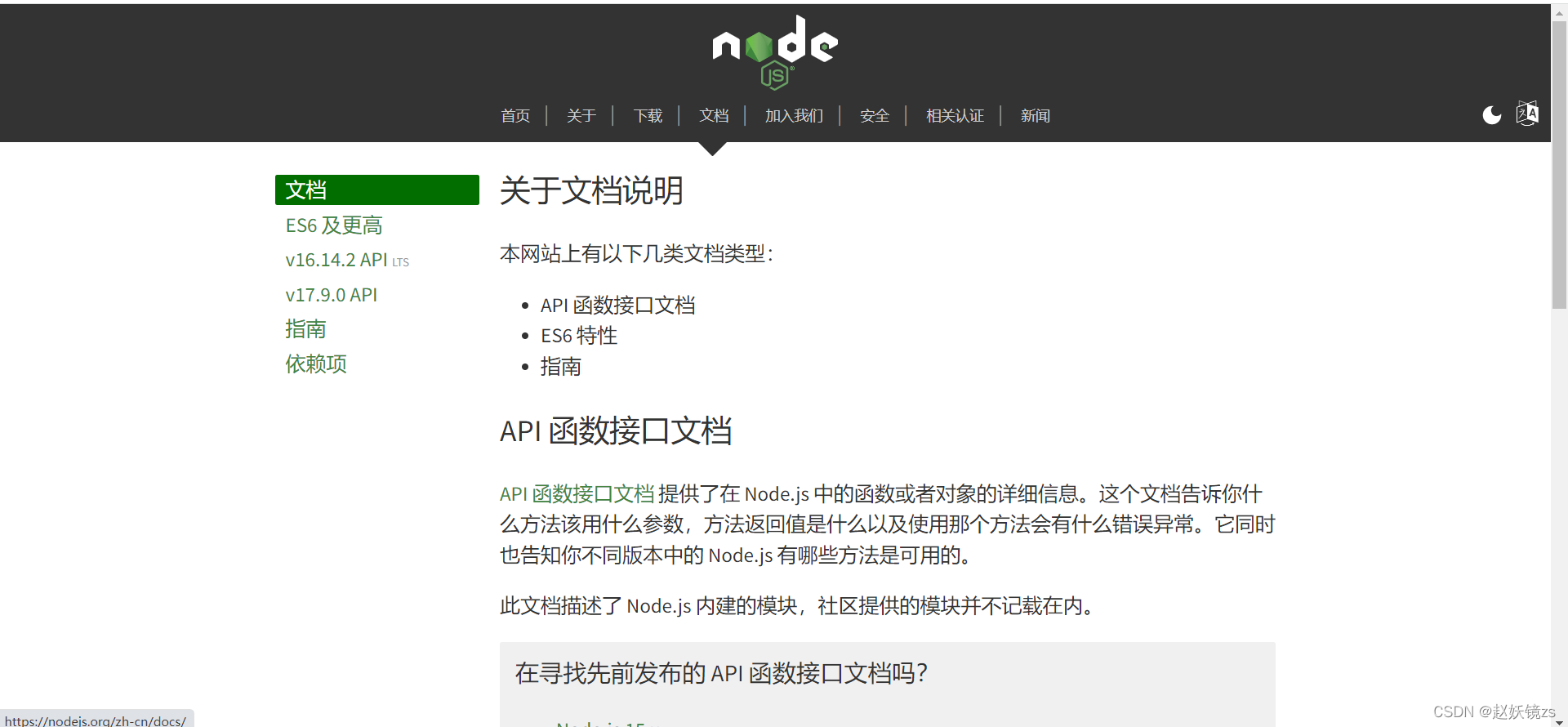Open 下载 navigation item
This screenshot has height=727, width=1568.
click(648, 116)
